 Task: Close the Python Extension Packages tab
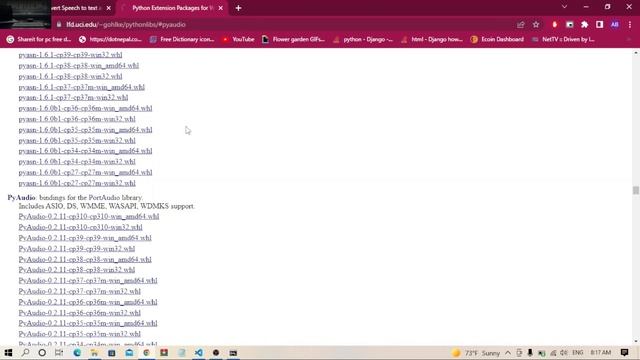click(x=220, y=8)
